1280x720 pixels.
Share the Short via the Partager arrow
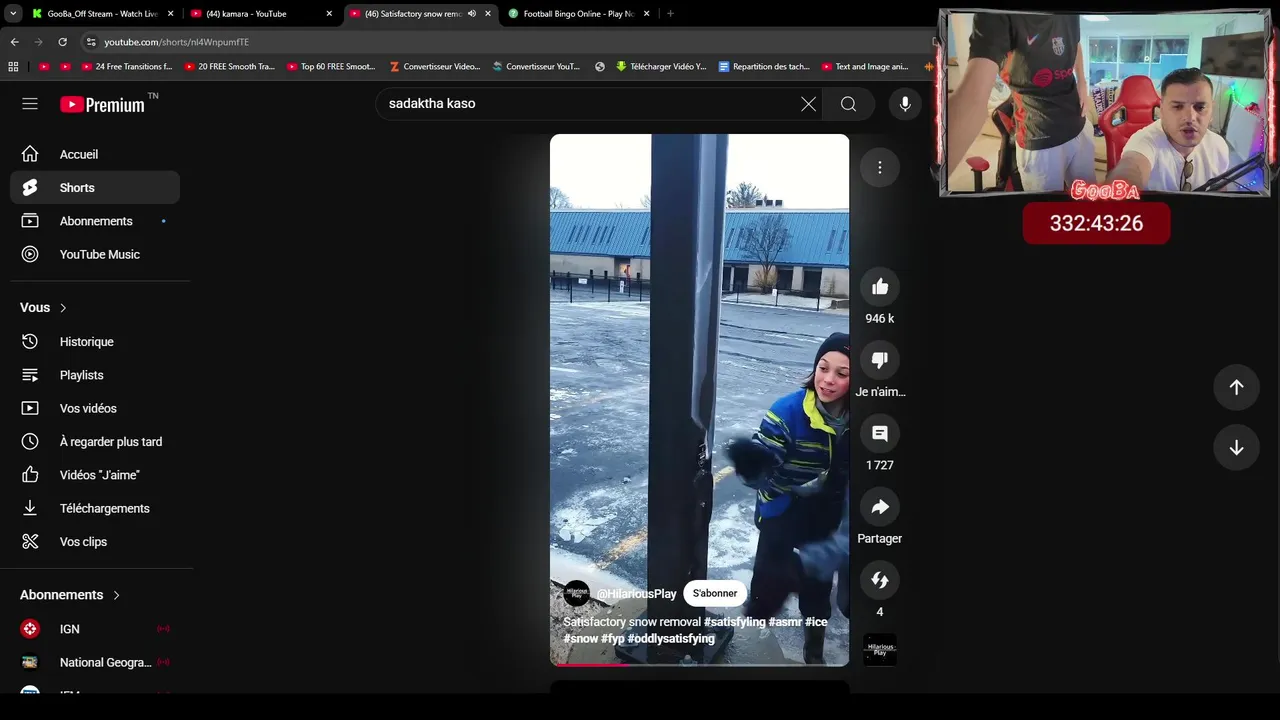pyautogui.click(x=880, y=507)
